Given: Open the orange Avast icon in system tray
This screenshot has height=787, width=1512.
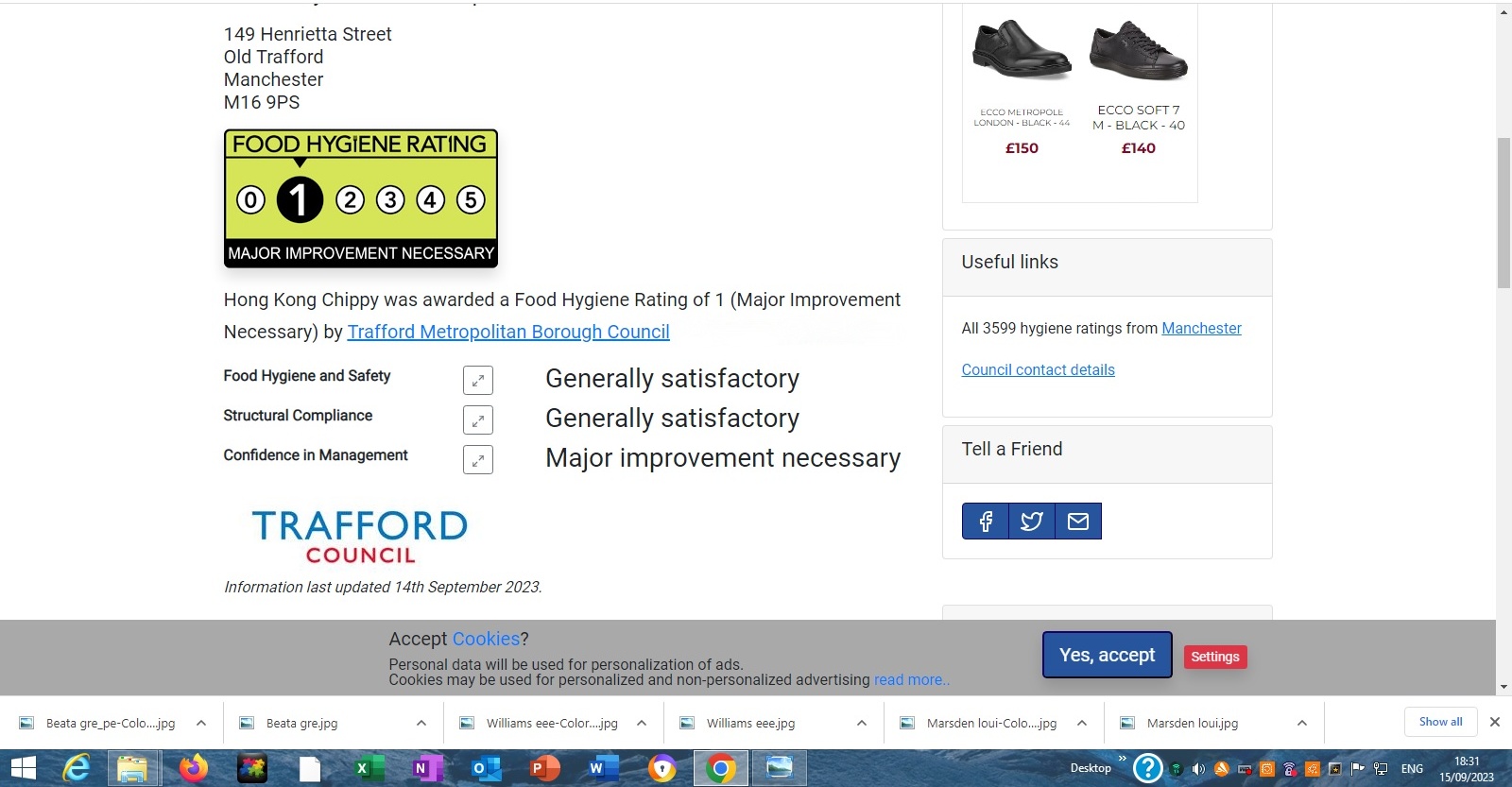Looking at the screenshot, I should click(1222, 769).
